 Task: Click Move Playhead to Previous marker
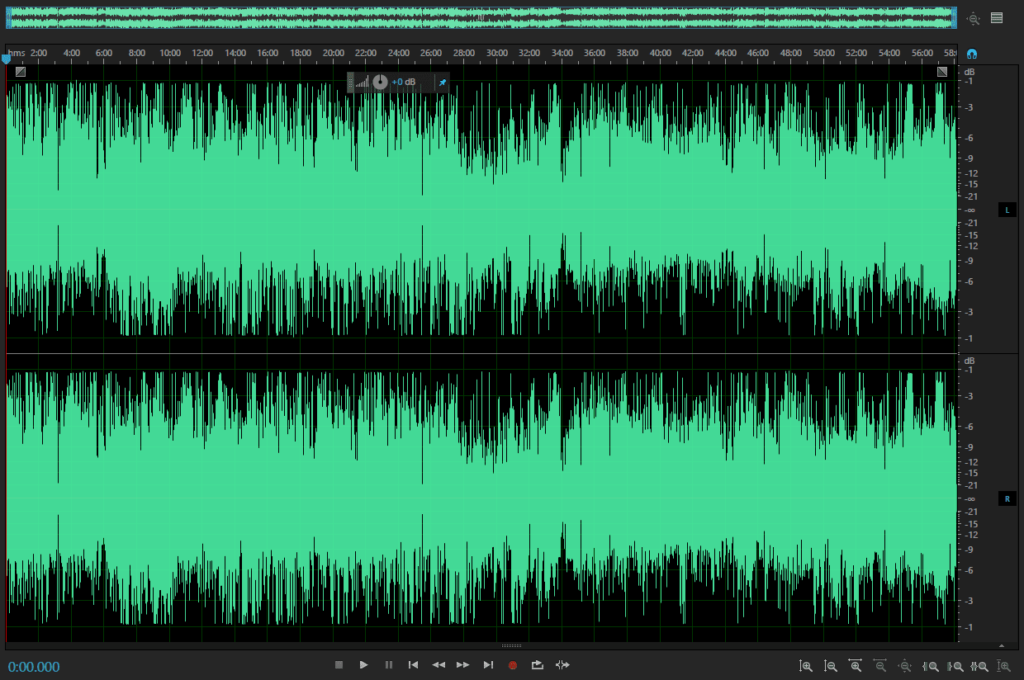[x=413, y=665]
